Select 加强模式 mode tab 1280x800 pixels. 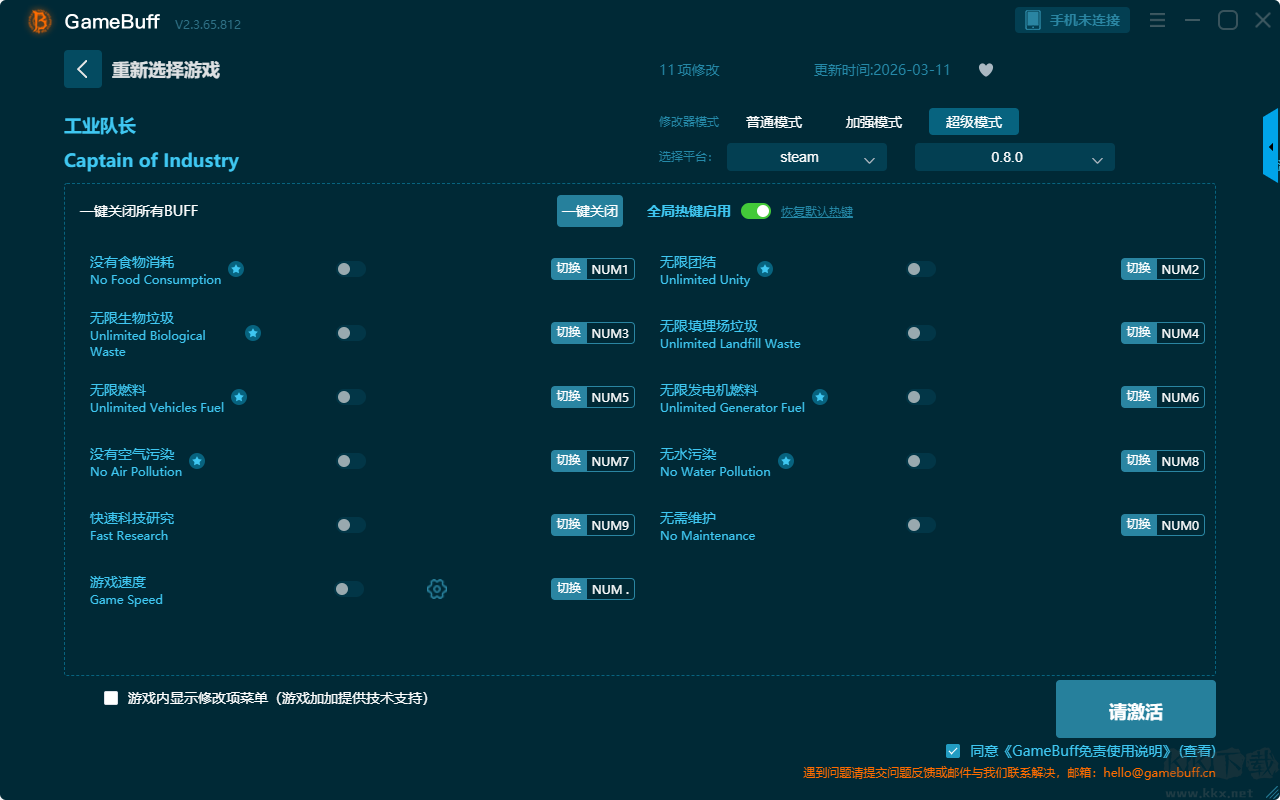coord(874,122)
